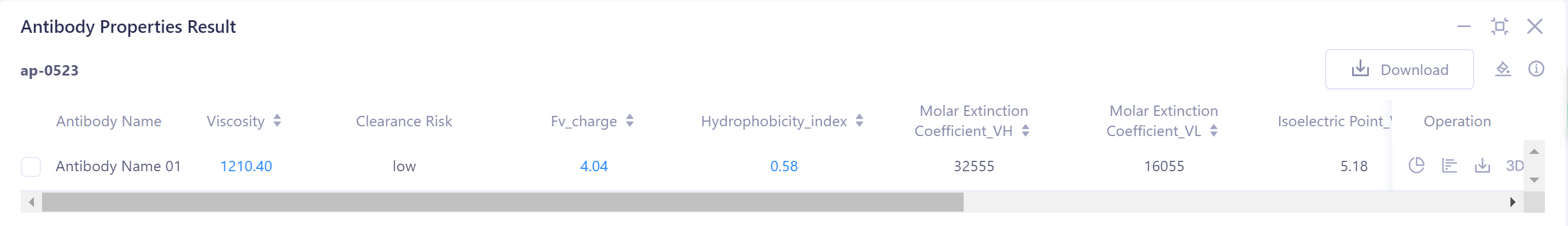Maximize the Antibody Properties Result panel

click(x=1500, y=26)
